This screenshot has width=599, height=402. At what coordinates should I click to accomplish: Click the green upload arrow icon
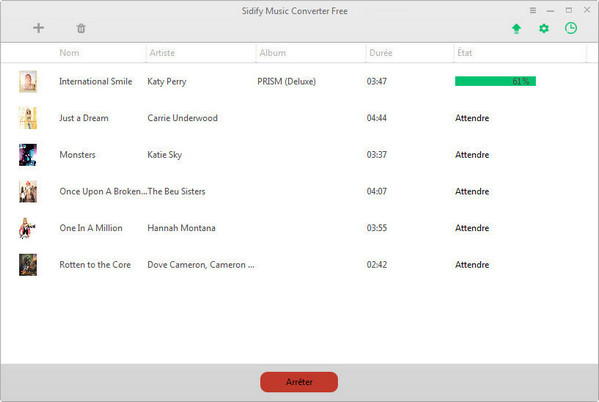coord(516,29)
